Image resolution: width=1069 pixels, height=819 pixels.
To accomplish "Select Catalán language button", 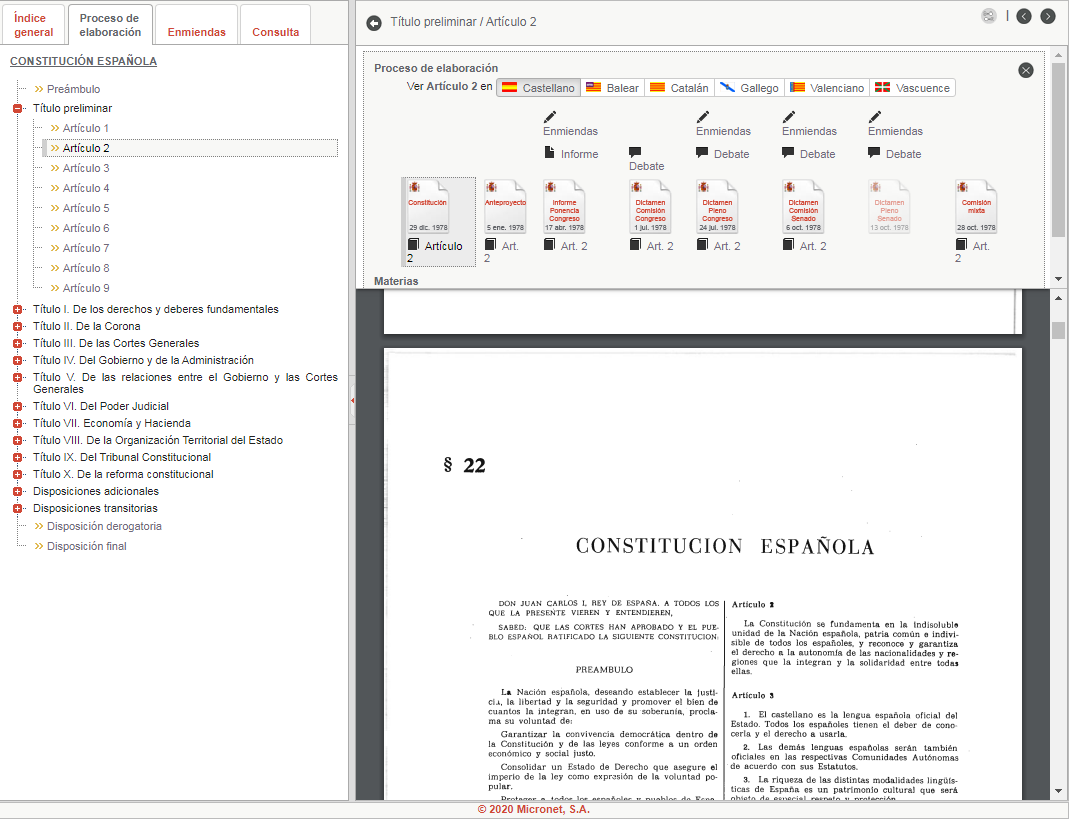I will [x=679, y=88].
